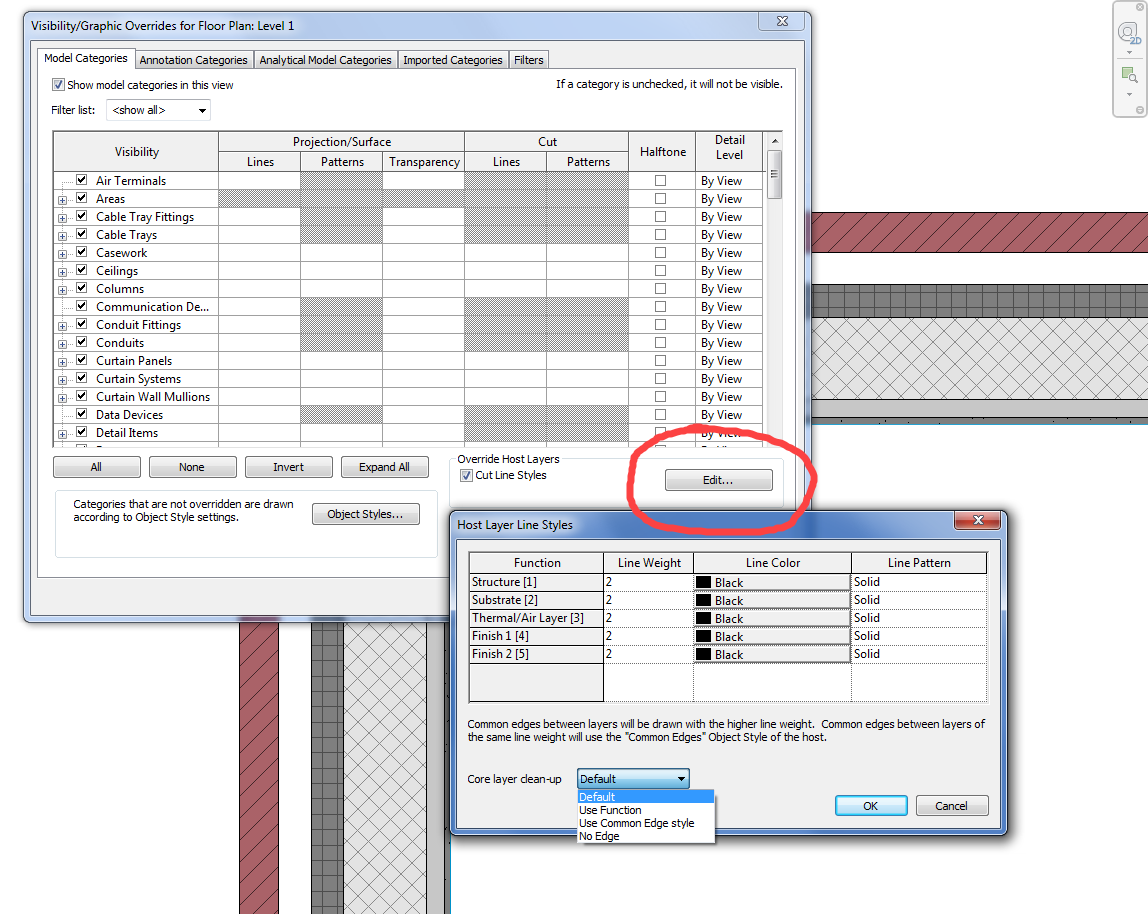Switch to Analytical Model Categories tab
The height and width of the screenshot is (914, 1148).
point(325,60)
